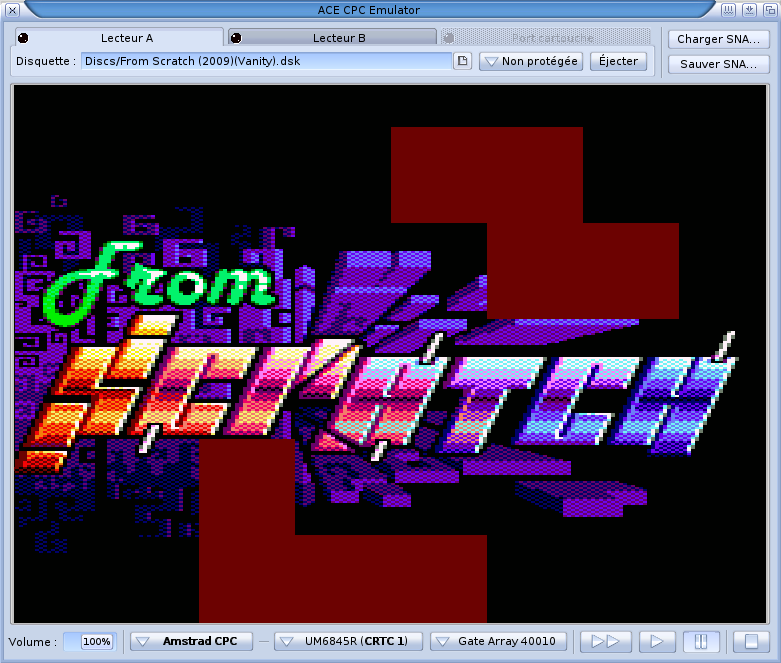Open the disk file browser icon
The width and height of the screenshot is (781, 663).
[463, 61]
